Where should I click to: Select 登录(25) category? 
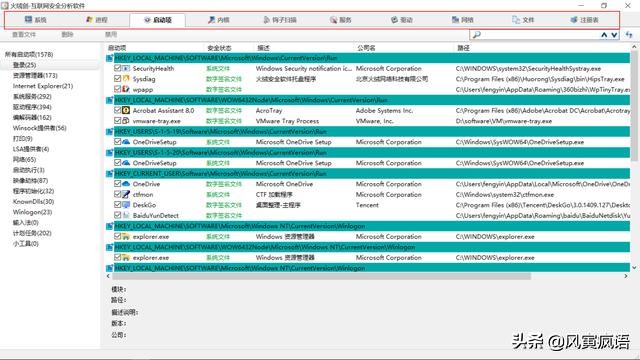pyautogui.click(x=24, y=65)
